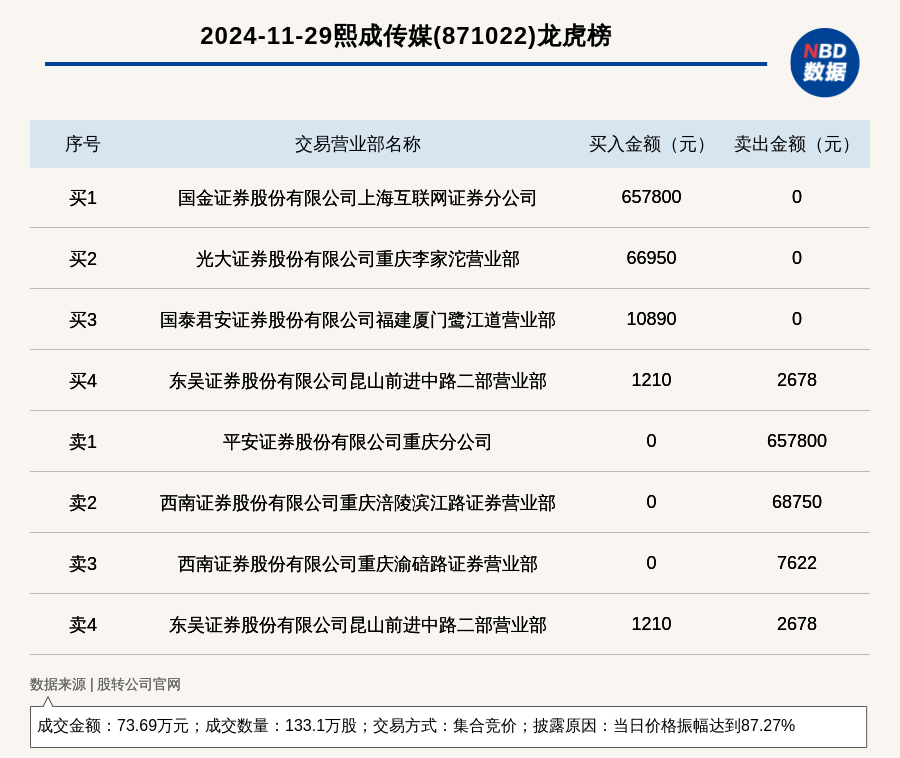Select buy amount 0 in row 卖2
900x758 pixels.
click(651, 502)
